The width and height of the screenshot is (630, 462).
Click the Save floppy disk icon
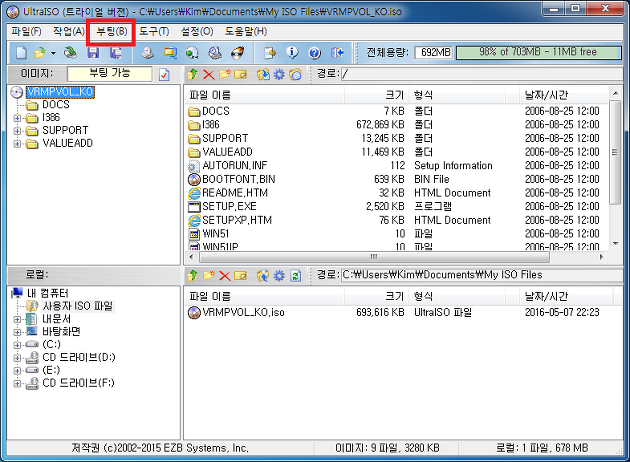pyautogui.click(x=93, y=53)
